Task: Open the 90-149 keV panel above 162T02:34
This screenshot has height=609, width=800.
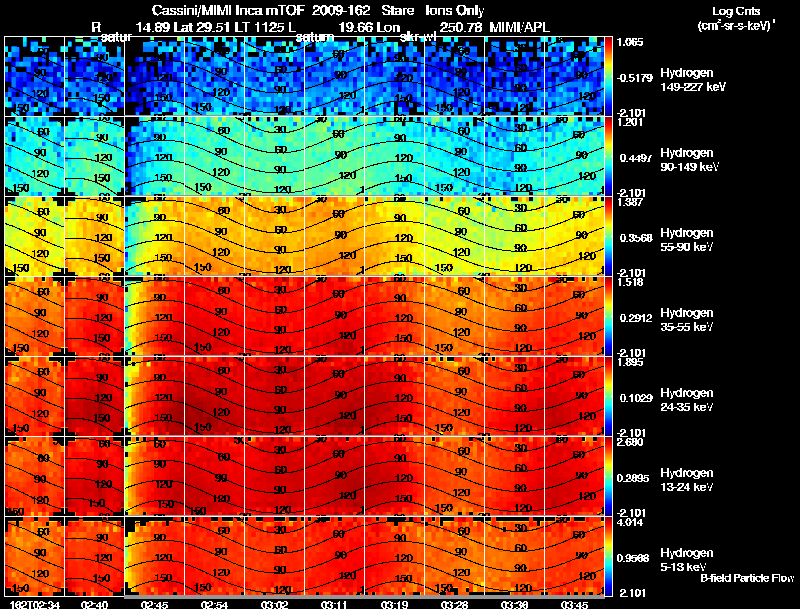Action: [x=35, y=156]
